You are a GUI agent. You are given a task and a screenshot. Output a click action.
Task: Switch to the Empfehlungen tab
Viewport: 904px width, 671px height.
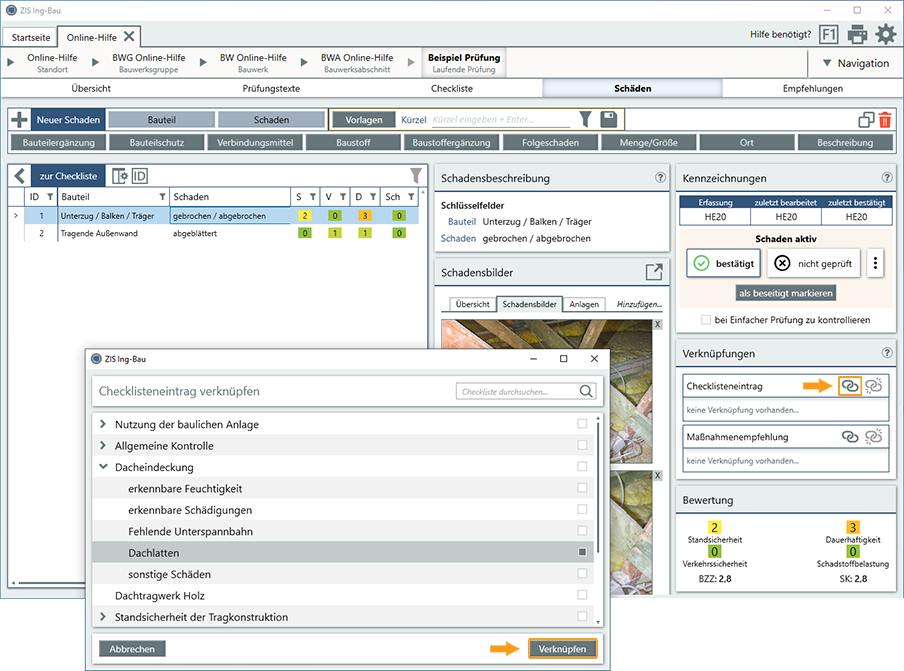812,88
